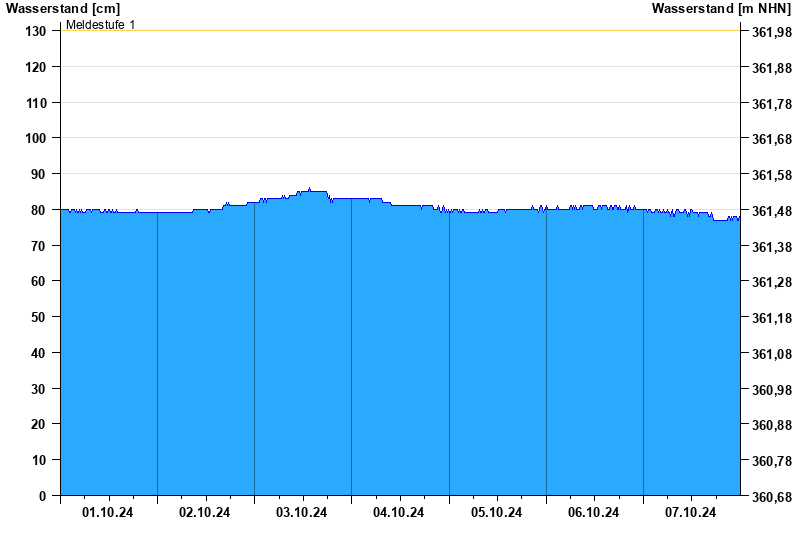Click the 'Wasserstand [cm]' axis title
The width and height of the screenshot is (800, 550).
pyautogui.click(x=63, y=8)
